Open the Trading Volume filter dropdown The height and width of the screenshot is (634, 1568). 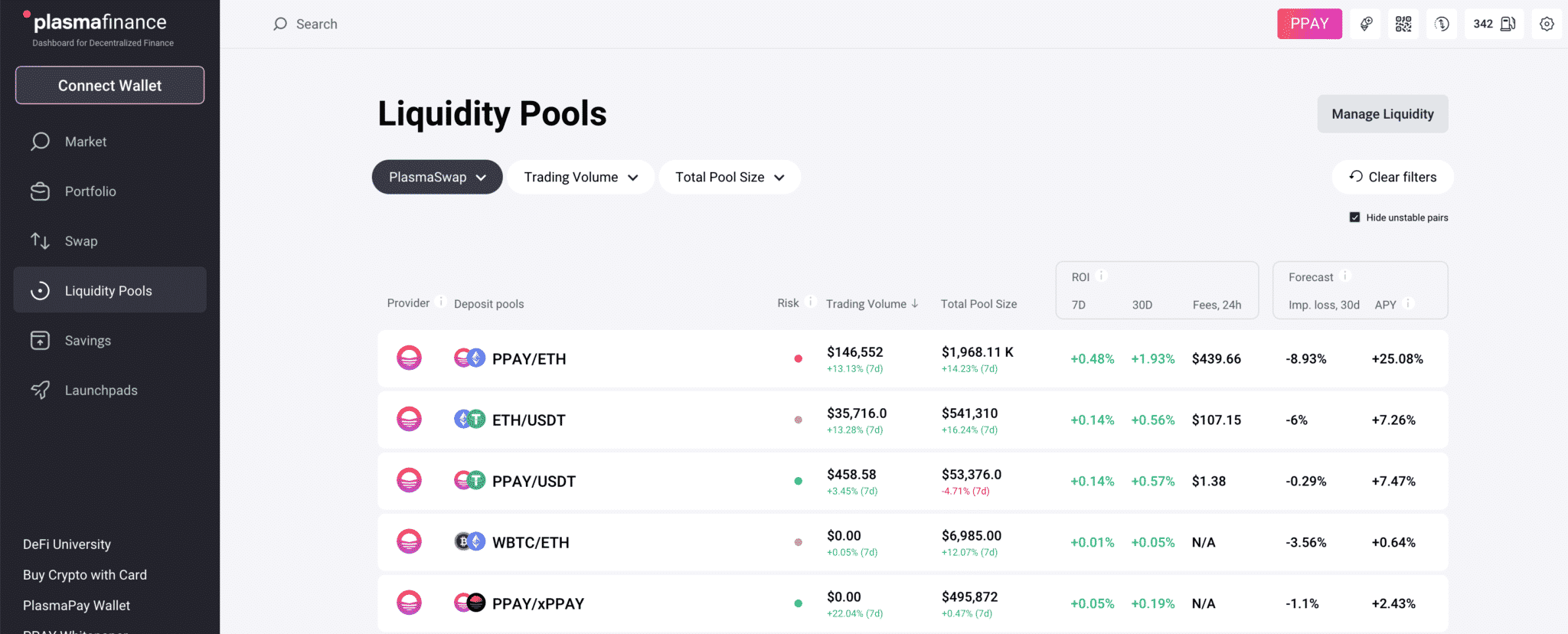[580, 177]
